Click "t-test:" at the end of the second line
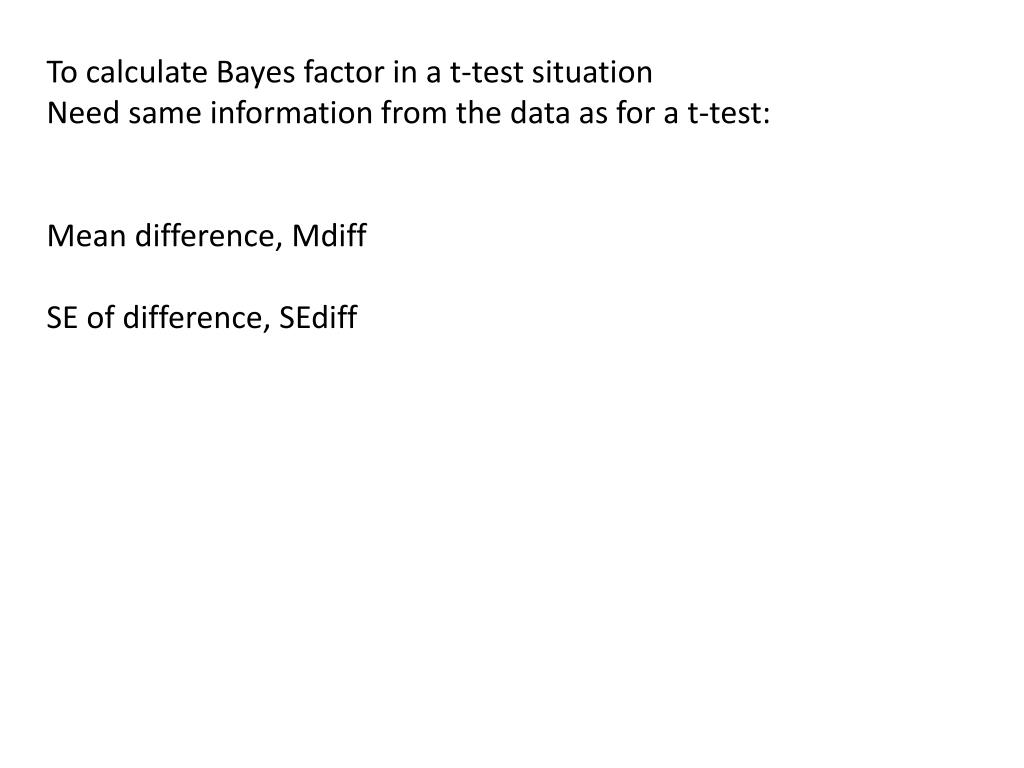Screen dimensions: 1024x768 [x=729, y=114]
